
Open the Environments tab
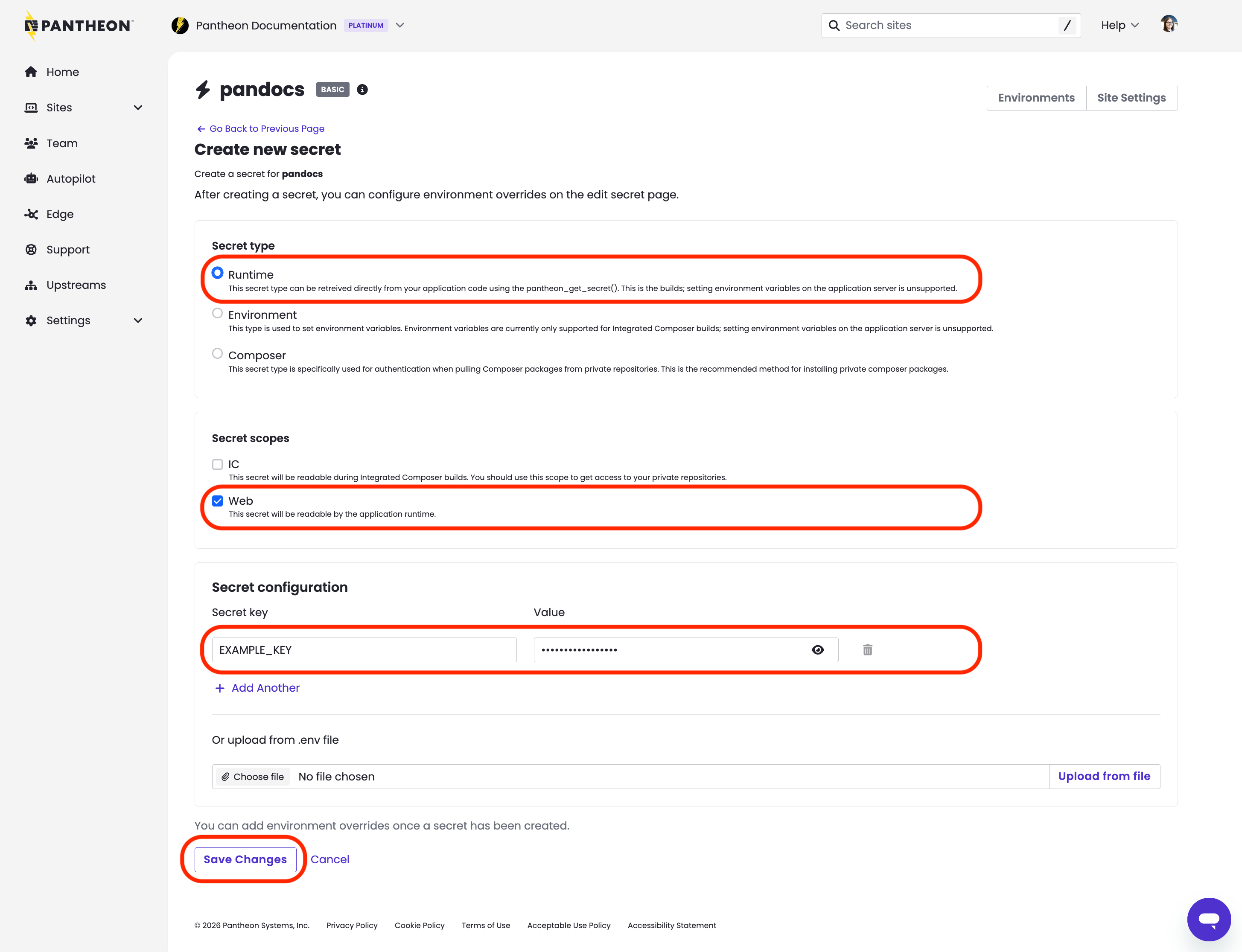[x=1036, y=97]
